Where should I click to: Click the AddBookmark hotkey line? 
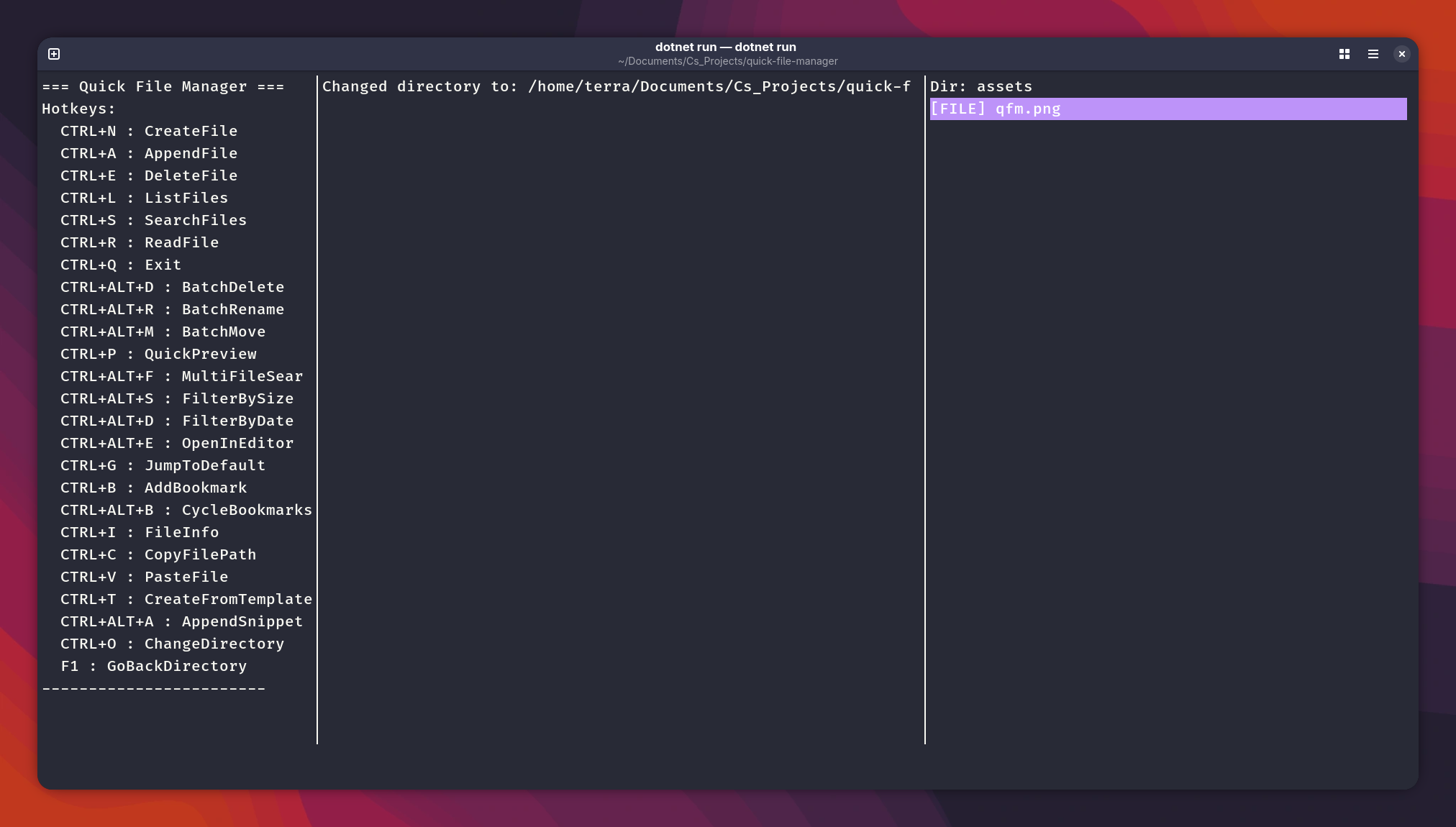tap(153, 488)
